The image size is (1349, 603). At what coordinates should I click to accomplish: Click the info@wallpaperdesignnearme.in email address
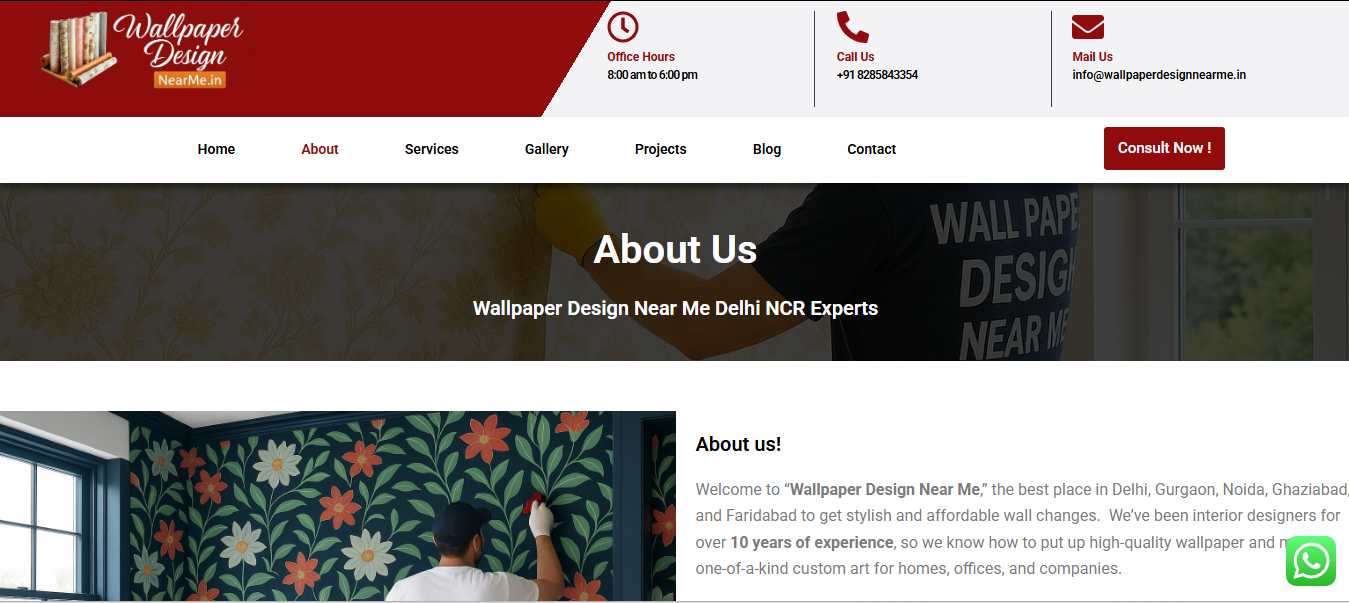click(1159, 75)
